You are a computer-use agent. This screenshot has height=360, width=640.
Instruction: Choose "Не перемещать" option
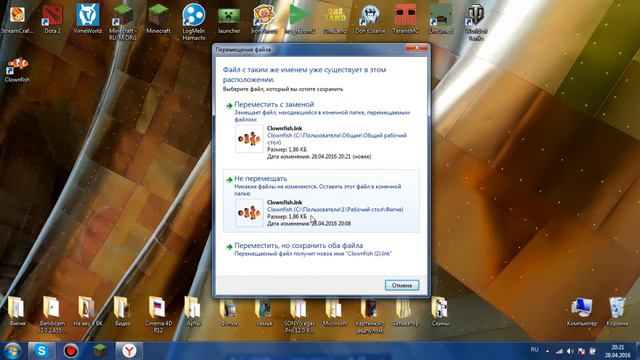pyautogui.click(x=321, y=201)
